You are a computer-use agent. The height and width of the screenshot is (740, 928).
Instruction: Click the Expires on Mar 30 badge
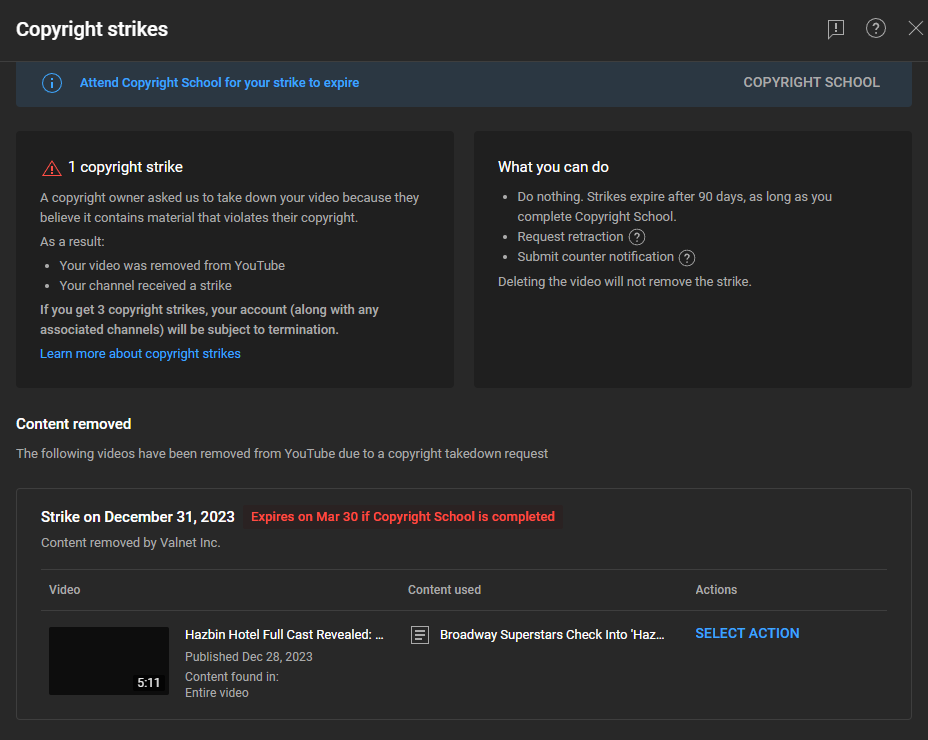(403, 517)
